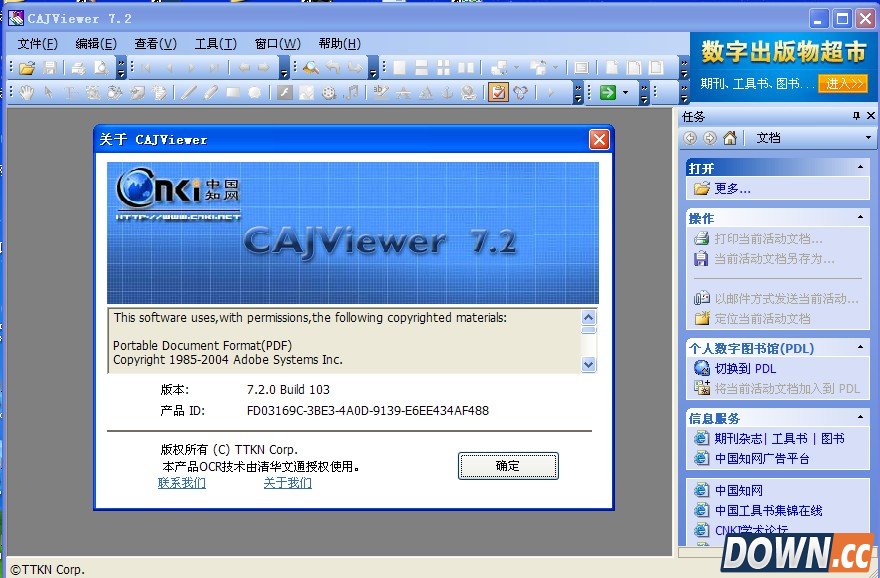Image resolution: width=880 pixels, height=578 pixels.
Task: Click the back arrow in the 任务 pane
Action: pos(690,137)
